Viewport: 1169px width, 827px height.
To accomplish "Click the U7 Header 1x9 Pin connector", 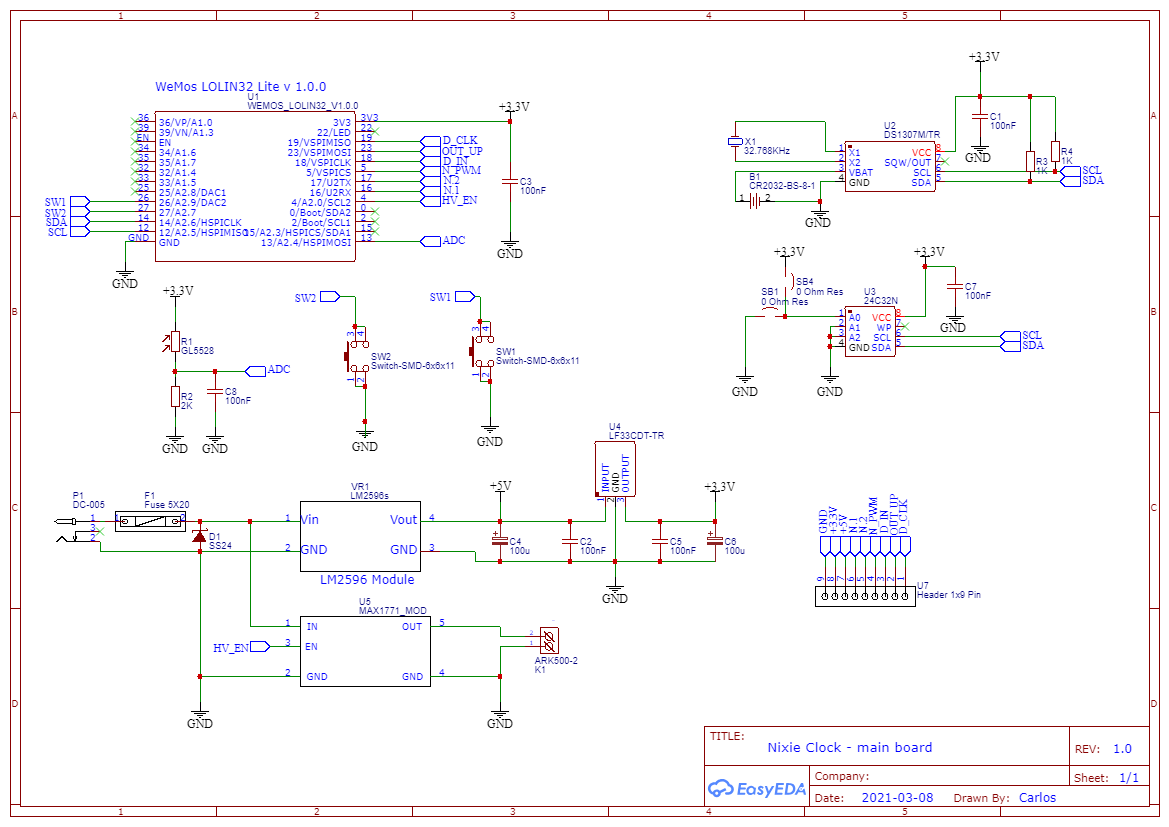I will [x=865, y=596].
